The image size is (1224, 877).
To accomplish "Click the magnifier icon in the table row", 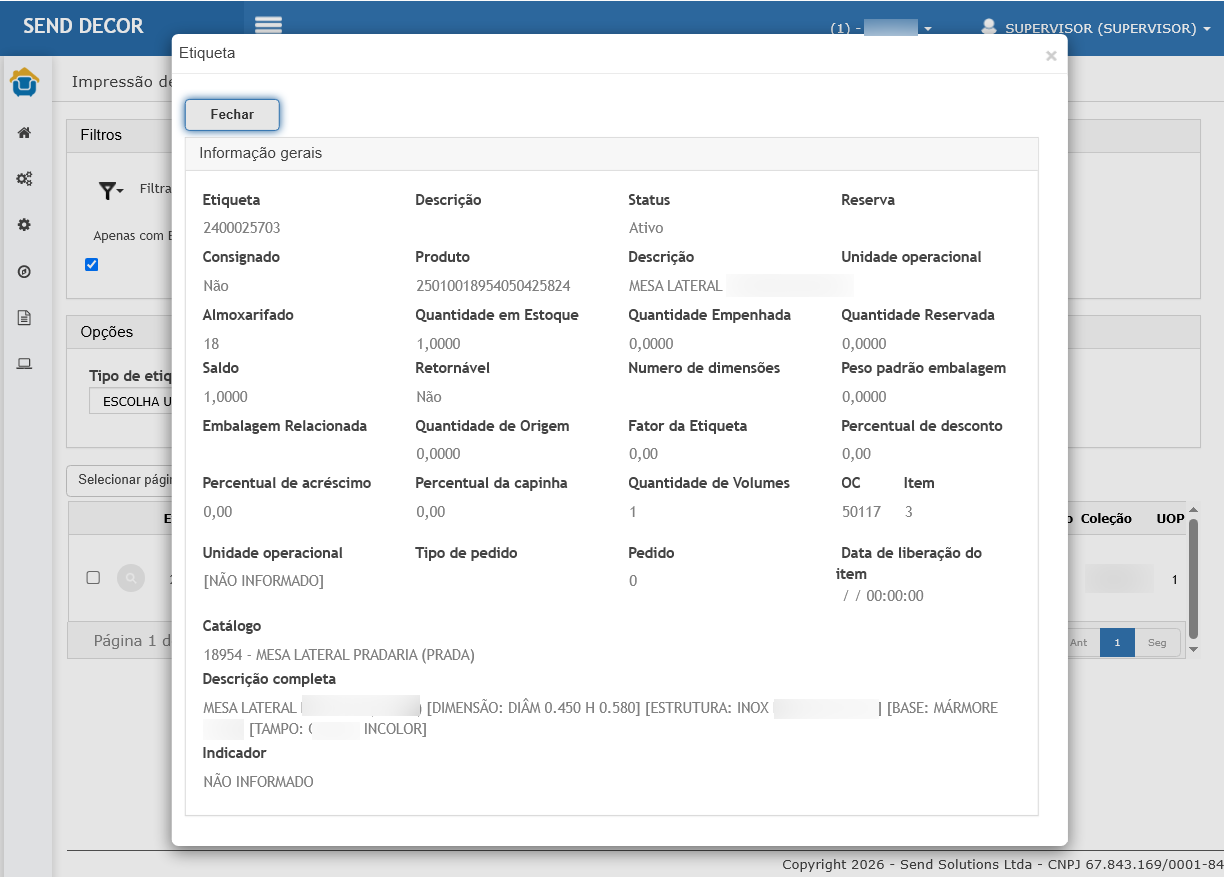I will pyautogui.click(x=131, y=578).
